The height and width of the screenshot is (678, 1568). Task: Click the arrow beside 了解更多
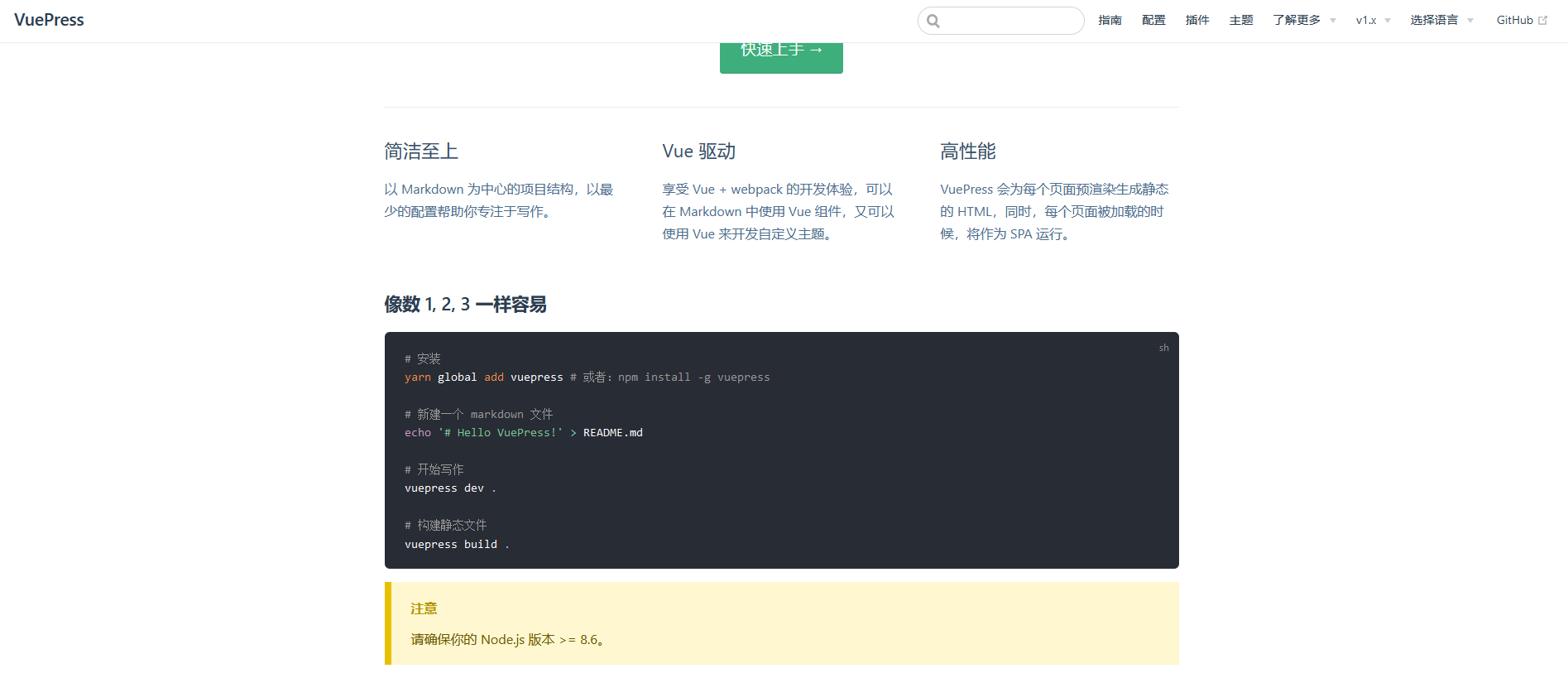[1332, 21]
